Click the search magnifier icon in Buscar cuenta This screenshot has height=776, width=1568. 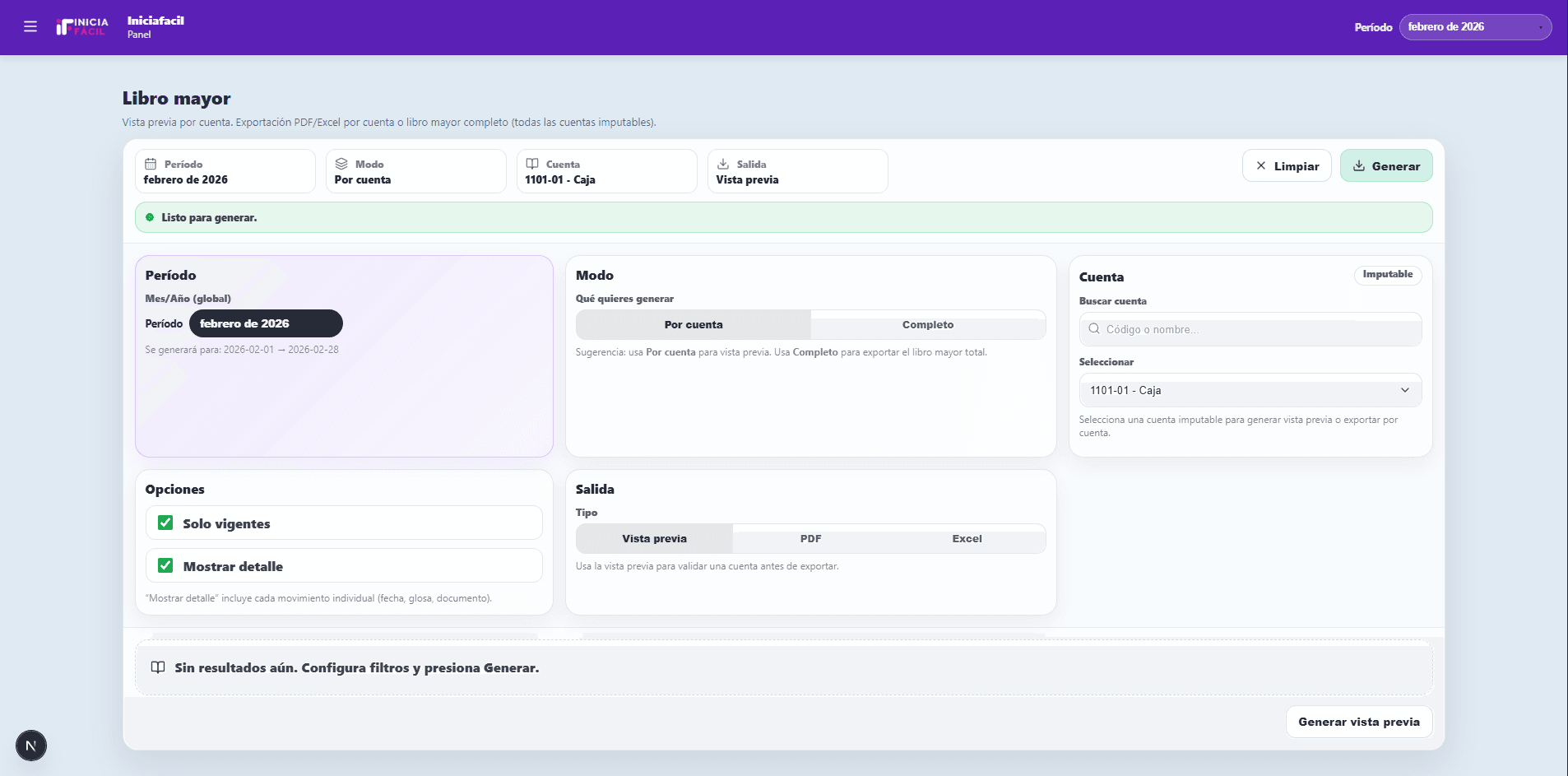pyautogui.click(x=1094, y=329)
